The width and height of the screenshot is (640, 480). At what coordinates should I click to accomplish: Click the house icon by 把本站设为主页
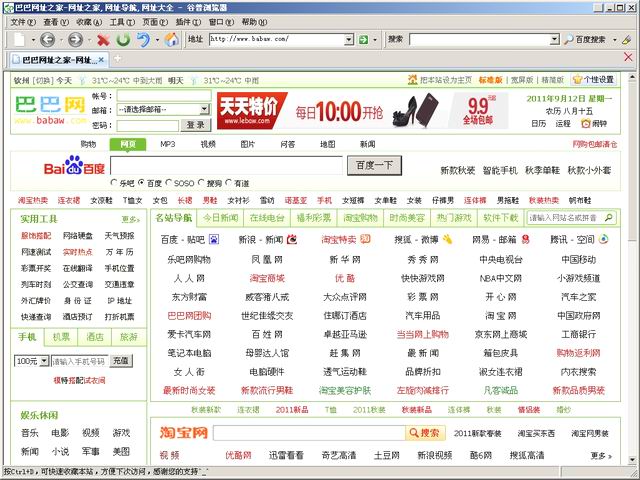tap(413, 80)
